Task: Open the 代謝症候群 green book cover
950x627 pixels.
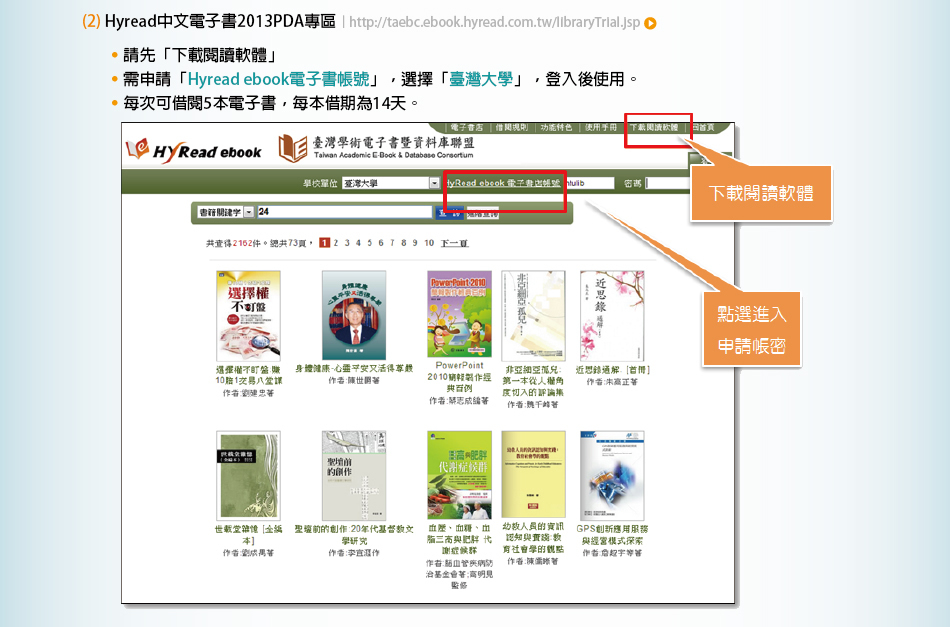Action: pos(459,475)
